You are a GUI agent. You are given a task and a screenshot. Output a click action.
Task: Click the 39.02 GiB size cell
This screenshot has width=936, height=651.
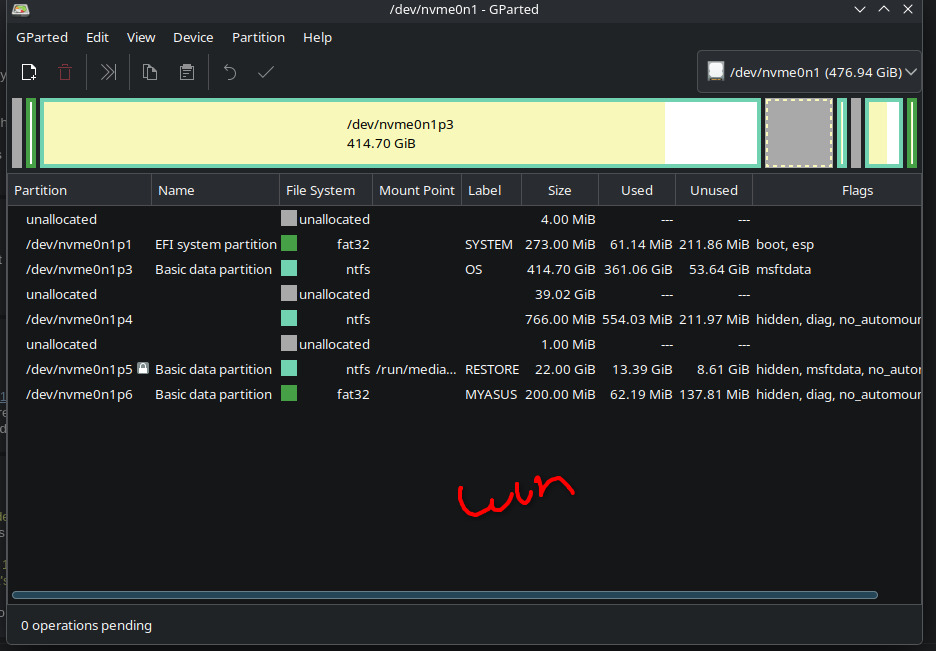coord(565,294)
